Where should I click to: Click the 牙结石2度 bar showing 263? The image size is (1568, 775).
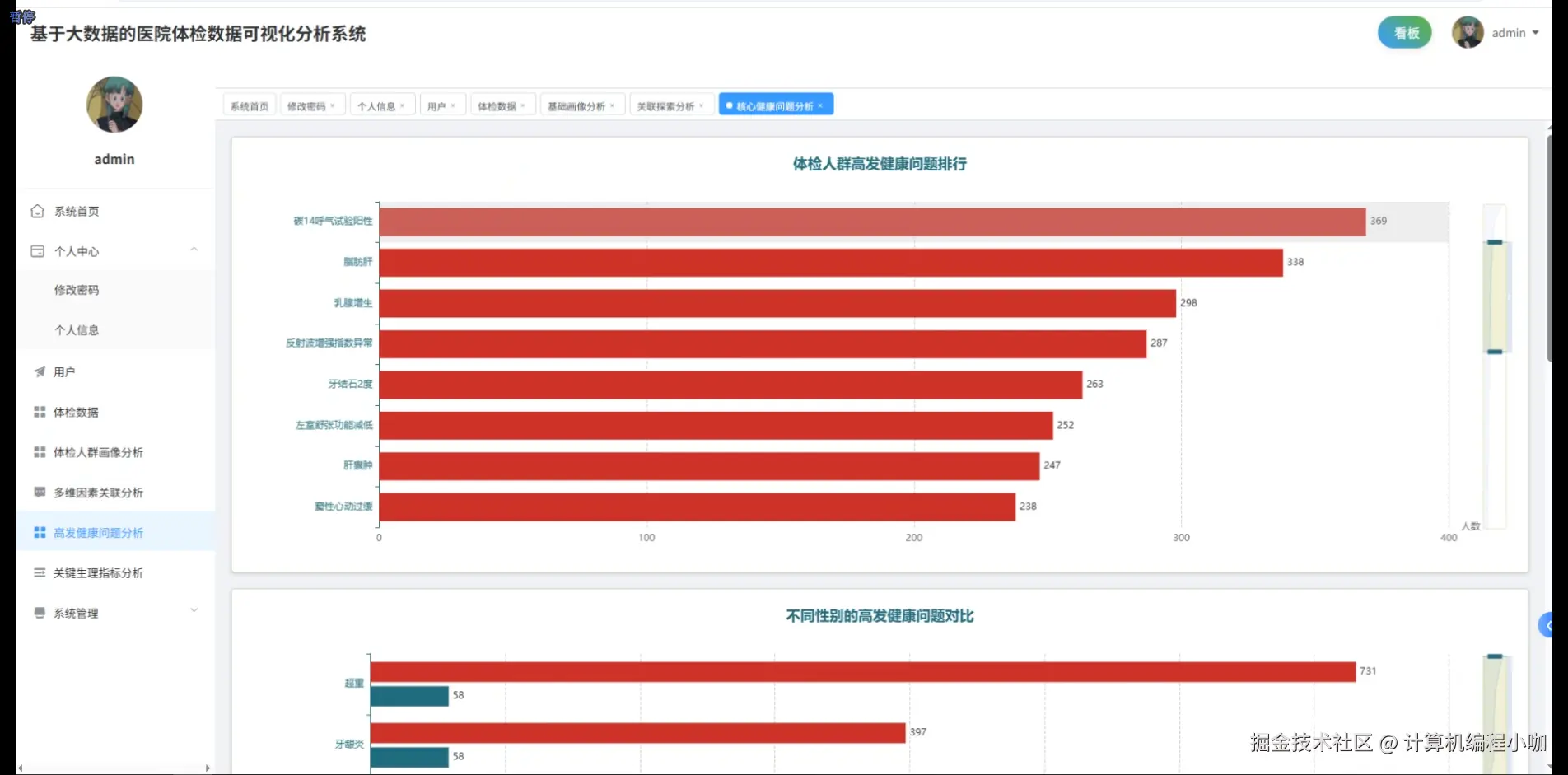pos(730,385)
